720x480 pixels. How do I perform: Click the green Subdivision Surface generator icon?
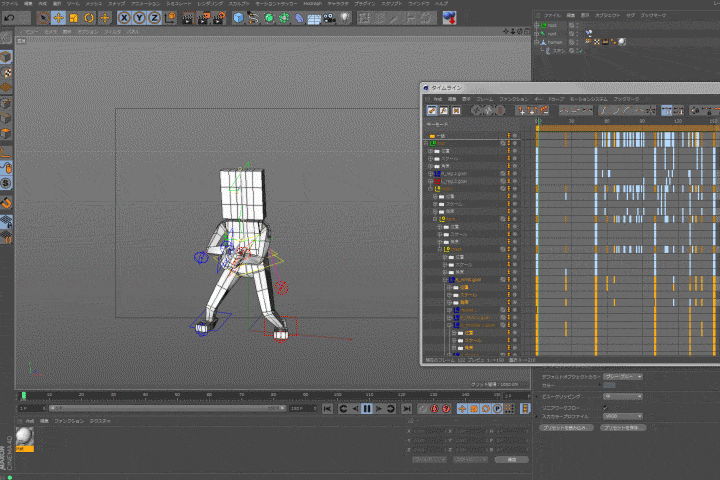(x=269, y=18)
